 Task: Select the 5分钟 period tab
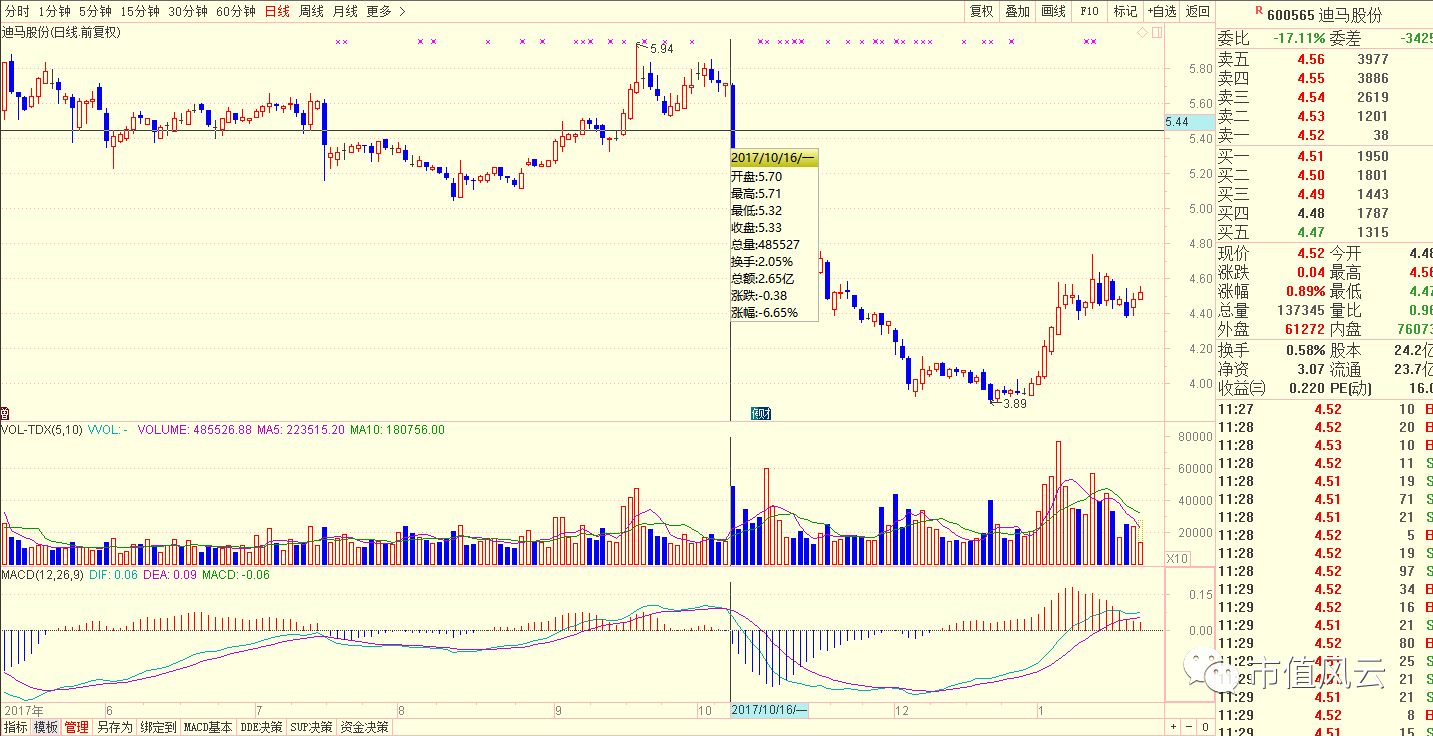tap(95, 11)
